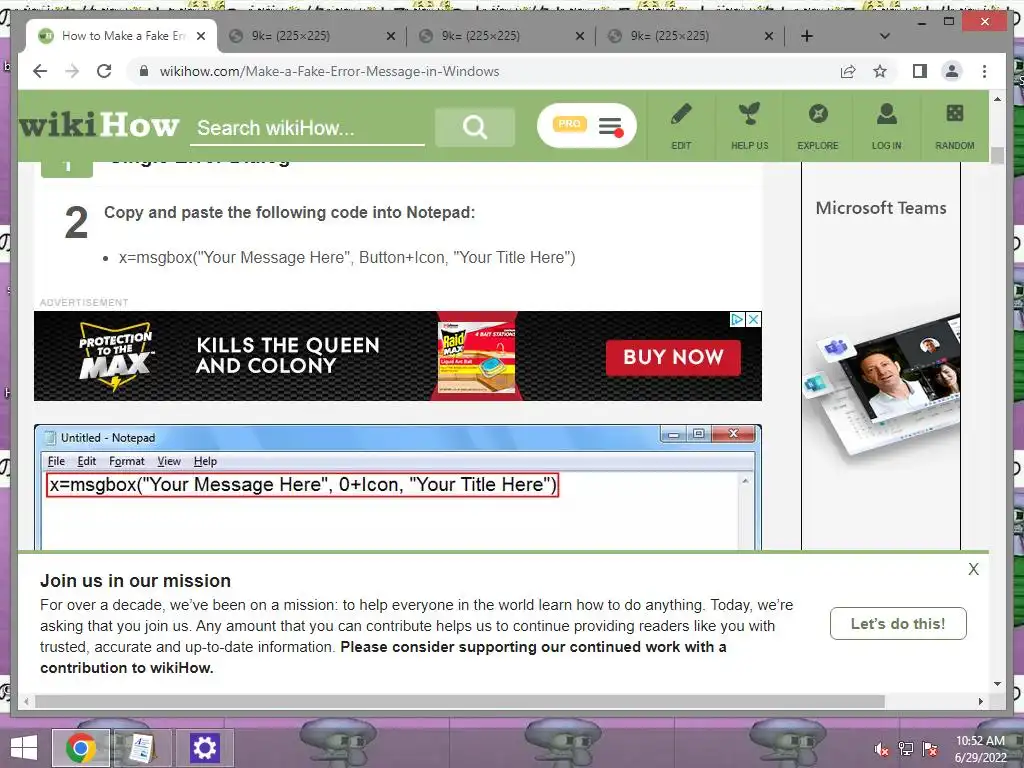Viewport: 1024px width, 768px height.
Task: Click the x=msgbox bullet code text
Action: coord(347,257)
